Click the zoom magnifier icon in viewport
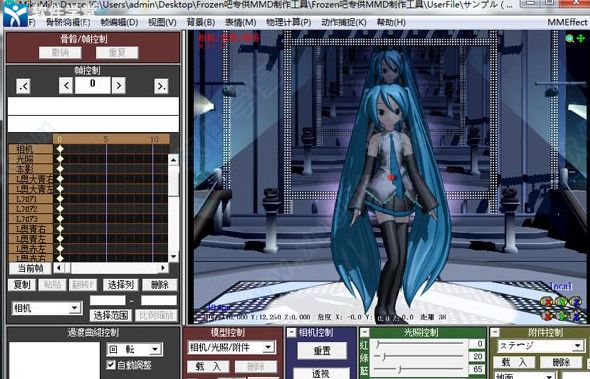The width and height of the screenshot is (590, 379). (x=569, y=38)
